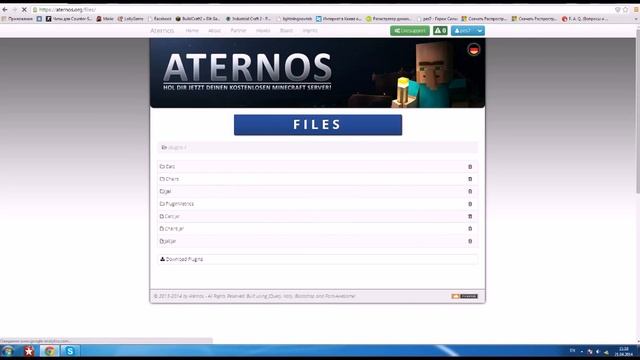
Task: Open the Board link in navbar
Action: coord(286,31)
